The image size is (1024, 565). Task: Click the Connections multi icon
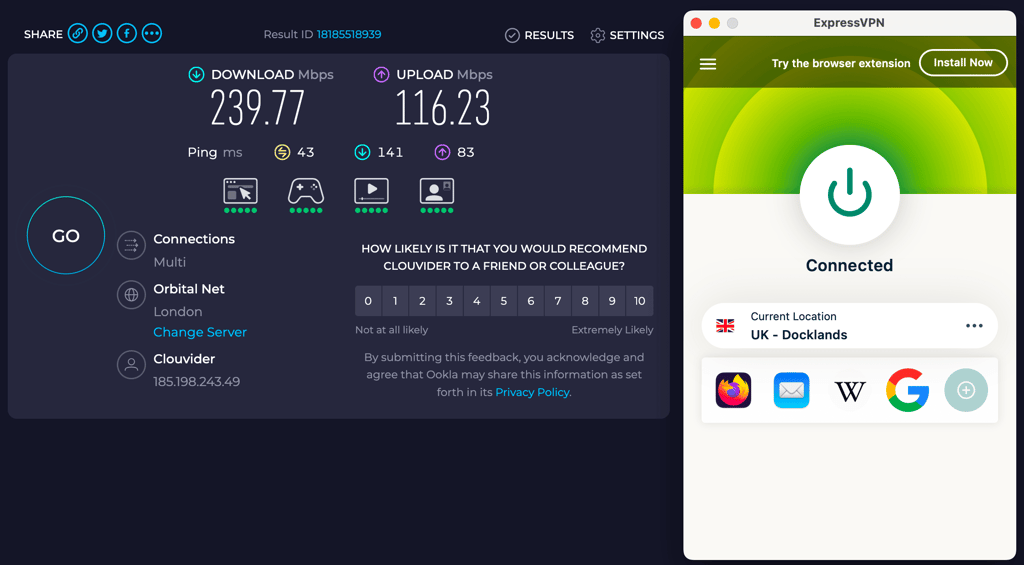(131, 246)
